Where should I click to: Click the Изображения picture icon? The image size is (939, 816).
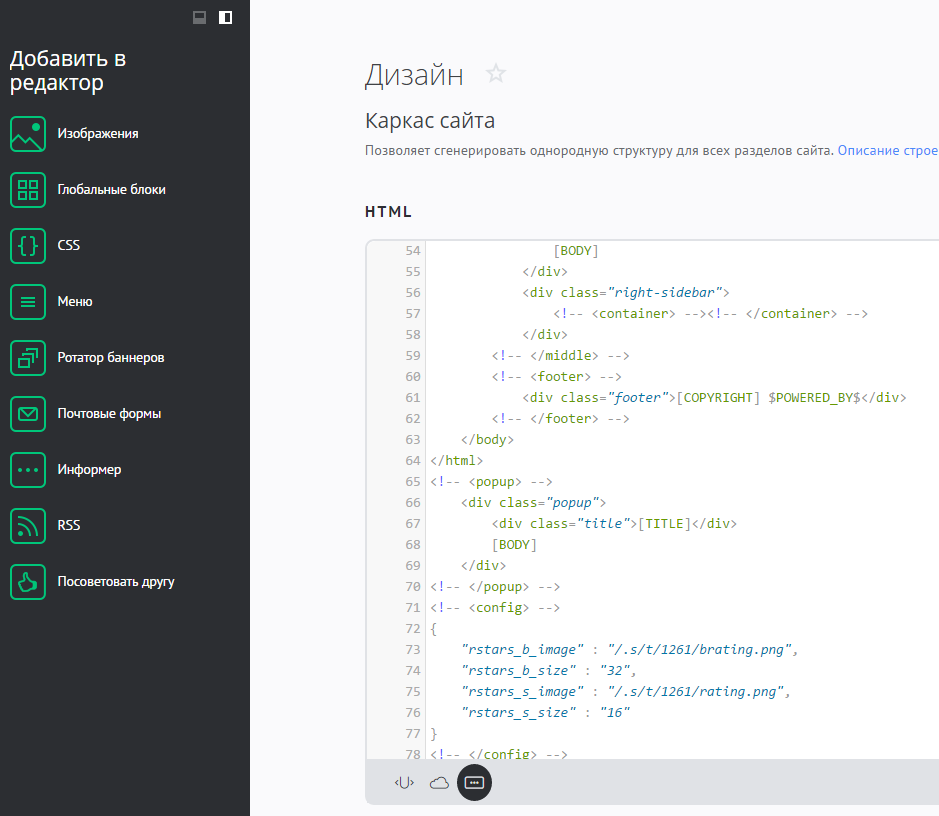pyautogui.click(x=28, y=134)
